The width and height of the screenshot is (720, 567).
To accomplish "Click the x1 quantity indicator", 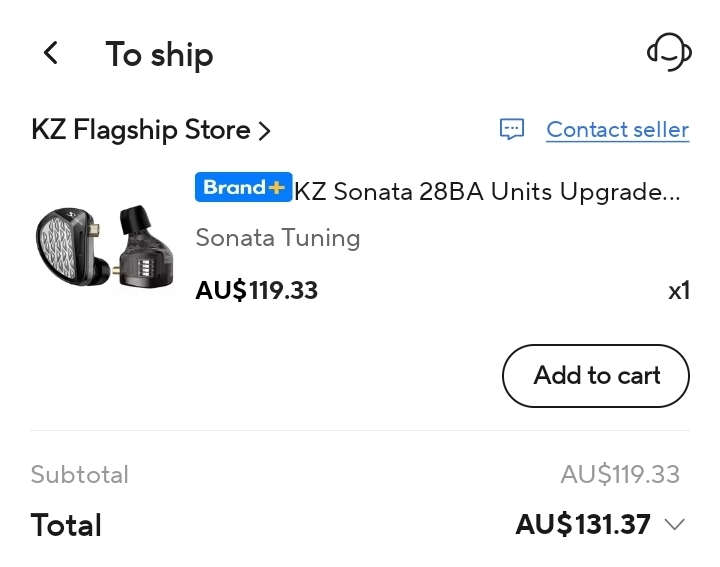I will 679,291.
